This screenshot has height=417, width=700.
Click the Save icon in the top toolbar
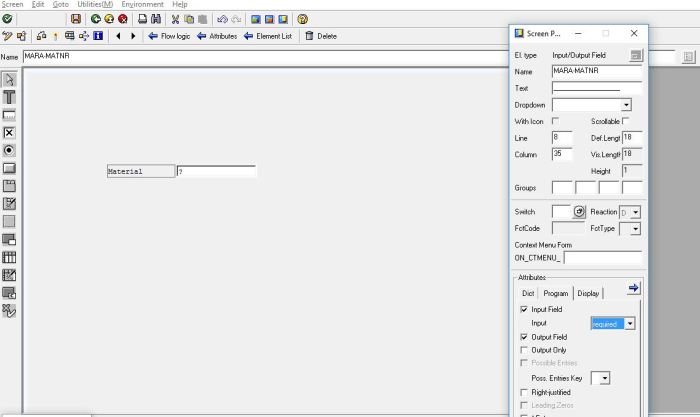(x=76, y=19)
